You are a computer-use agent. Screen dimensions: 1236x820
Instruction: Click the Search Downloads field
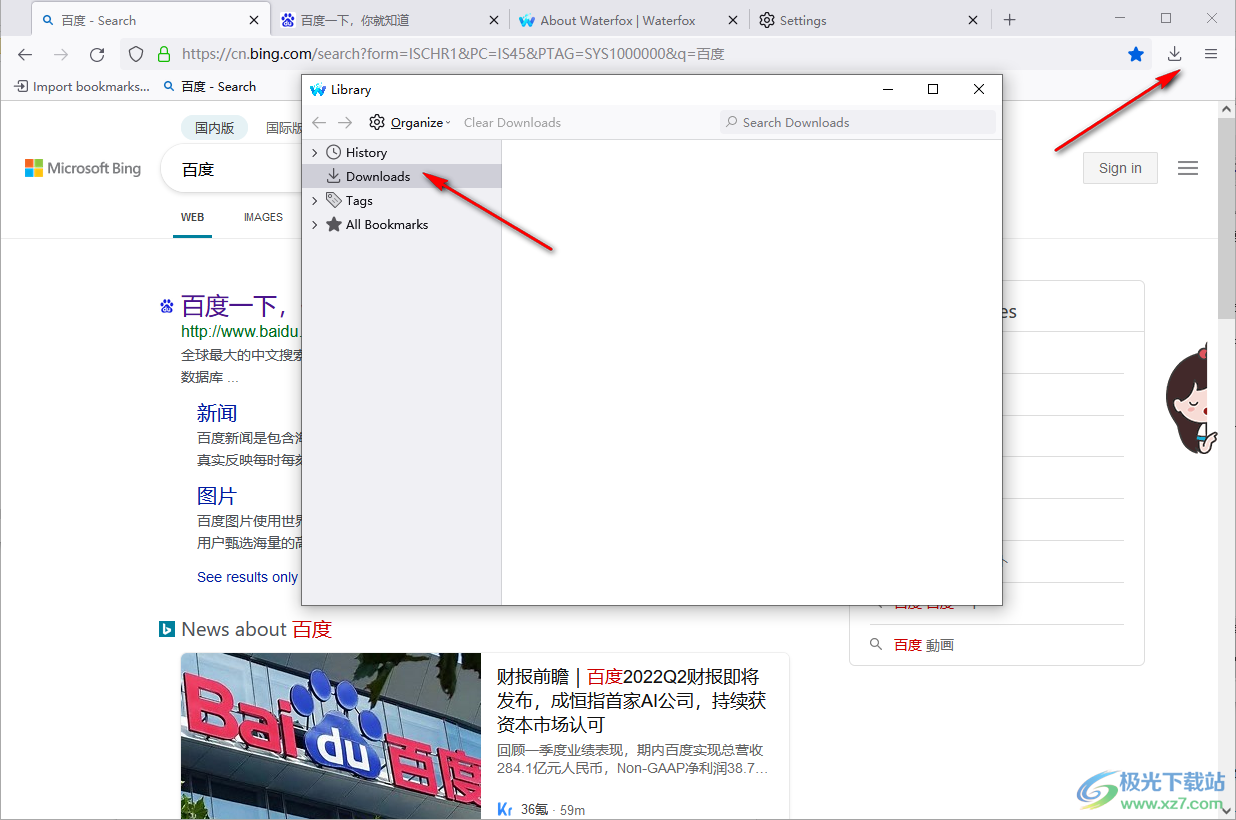[858, 122]
